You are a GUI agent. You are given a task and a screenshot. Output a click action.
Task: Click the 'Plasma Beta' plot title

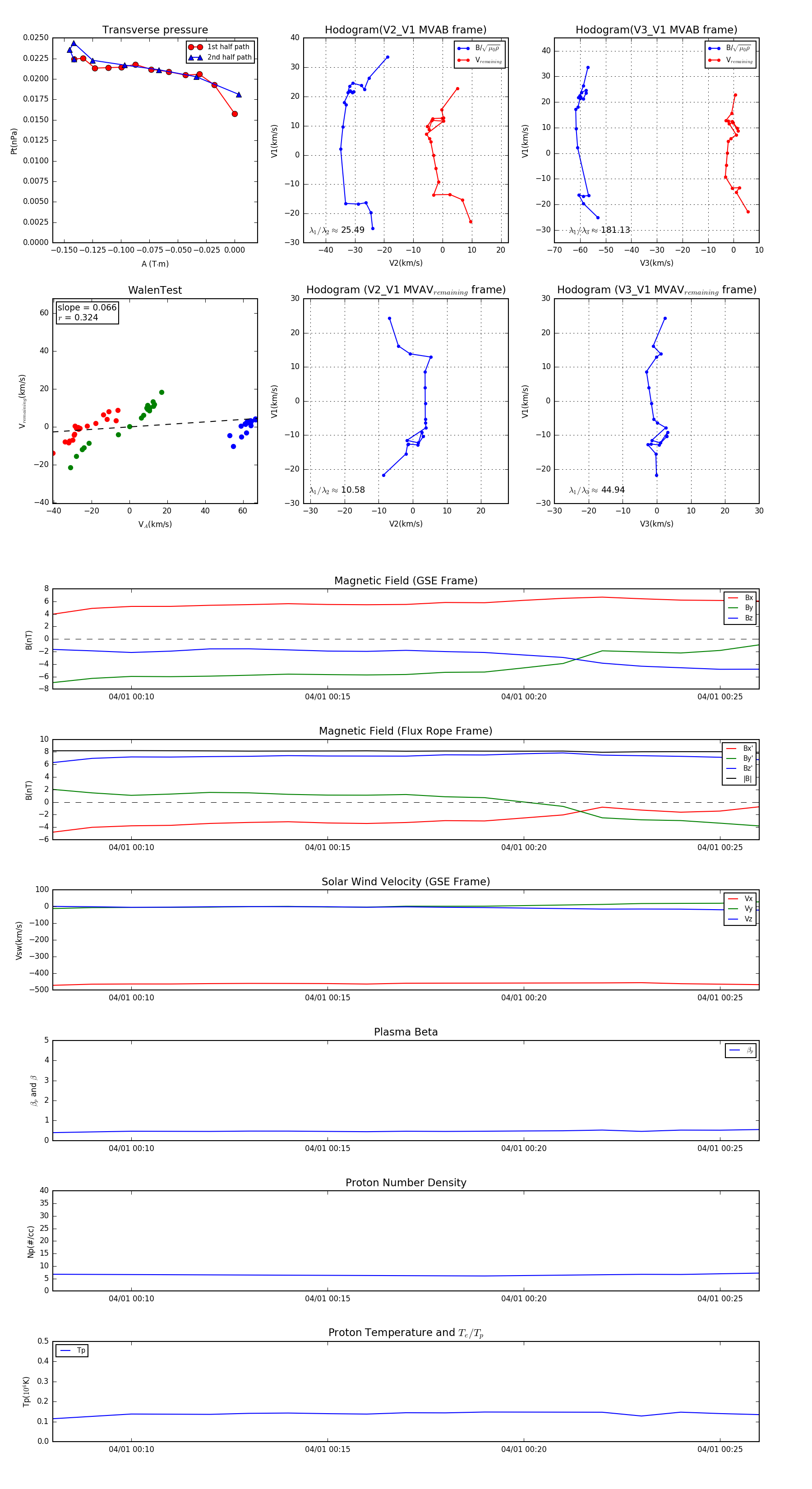[x=406, y=1032]
